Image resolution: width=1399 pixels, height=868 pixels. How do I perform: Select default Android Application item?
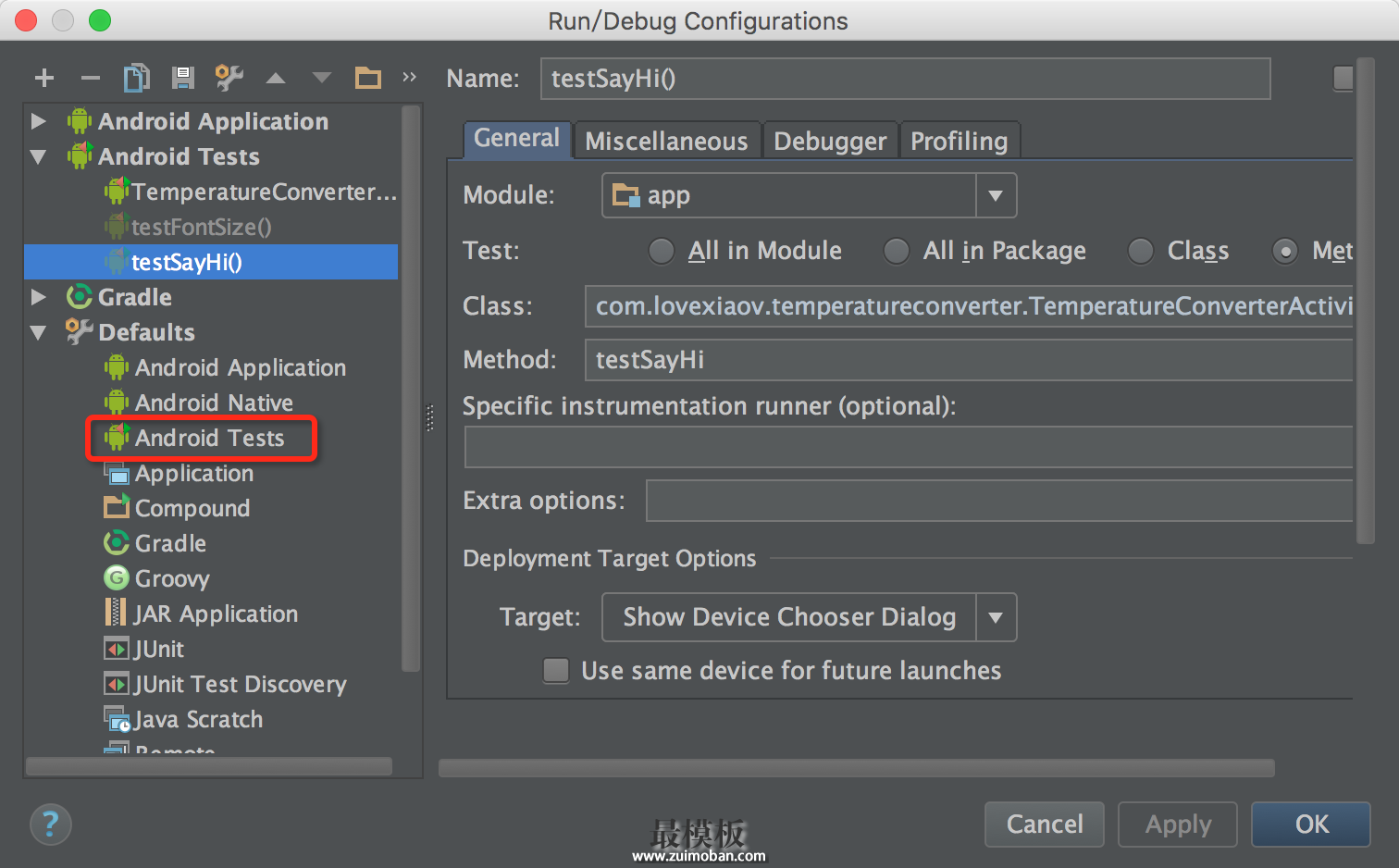click(x=241, y=367)
